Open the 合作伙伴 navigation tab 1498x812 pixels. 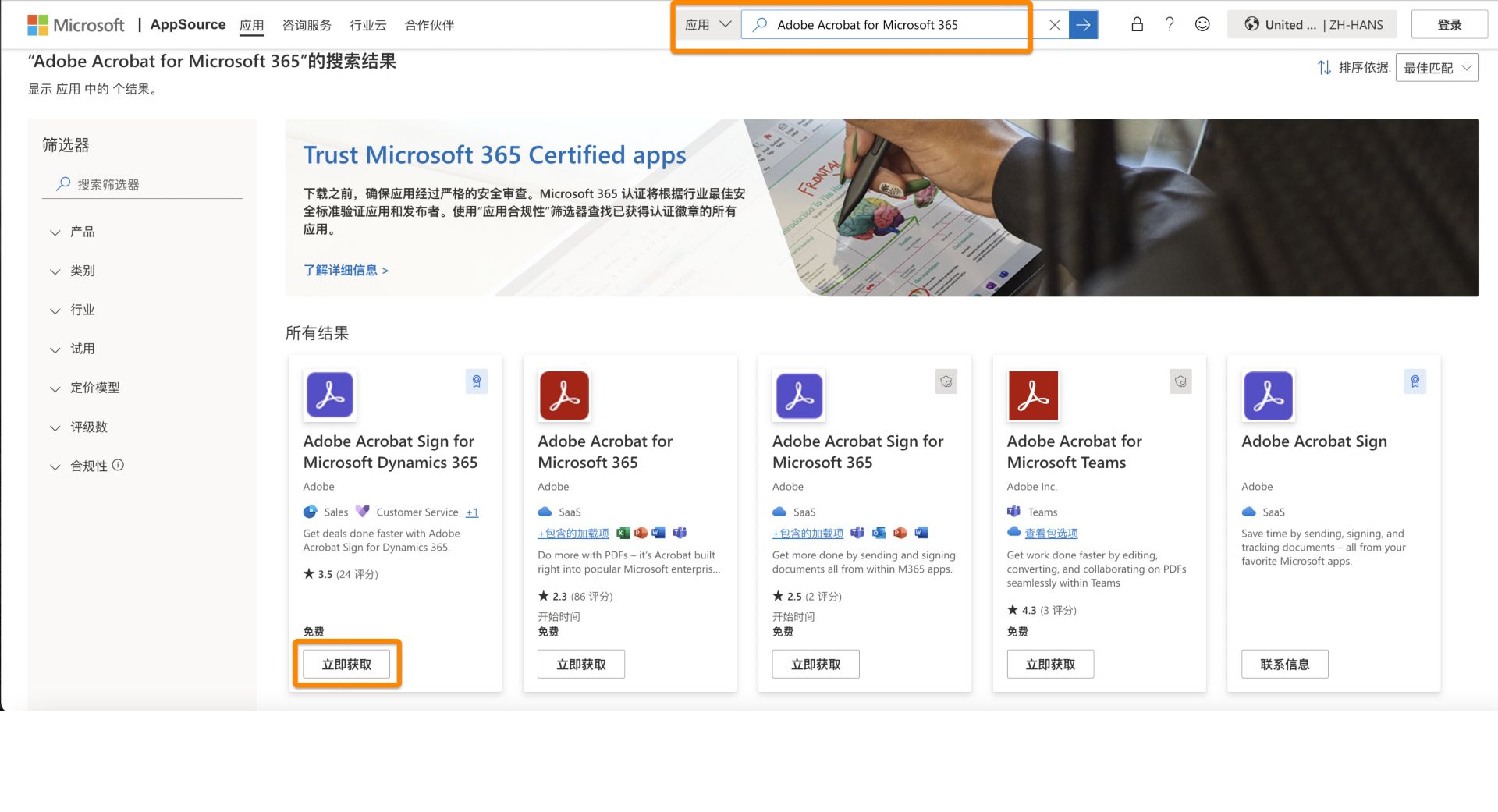[429, 25]
